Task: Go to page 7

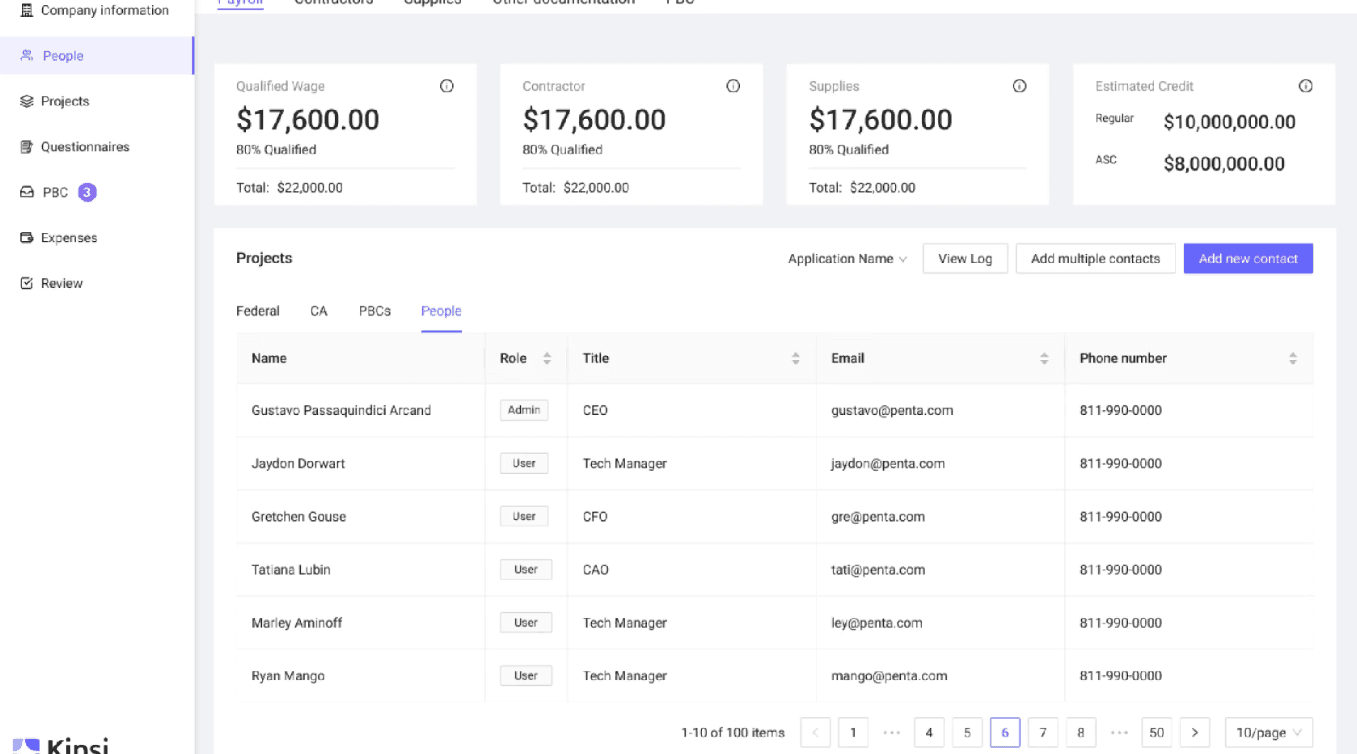Action: coord(1043,733)
